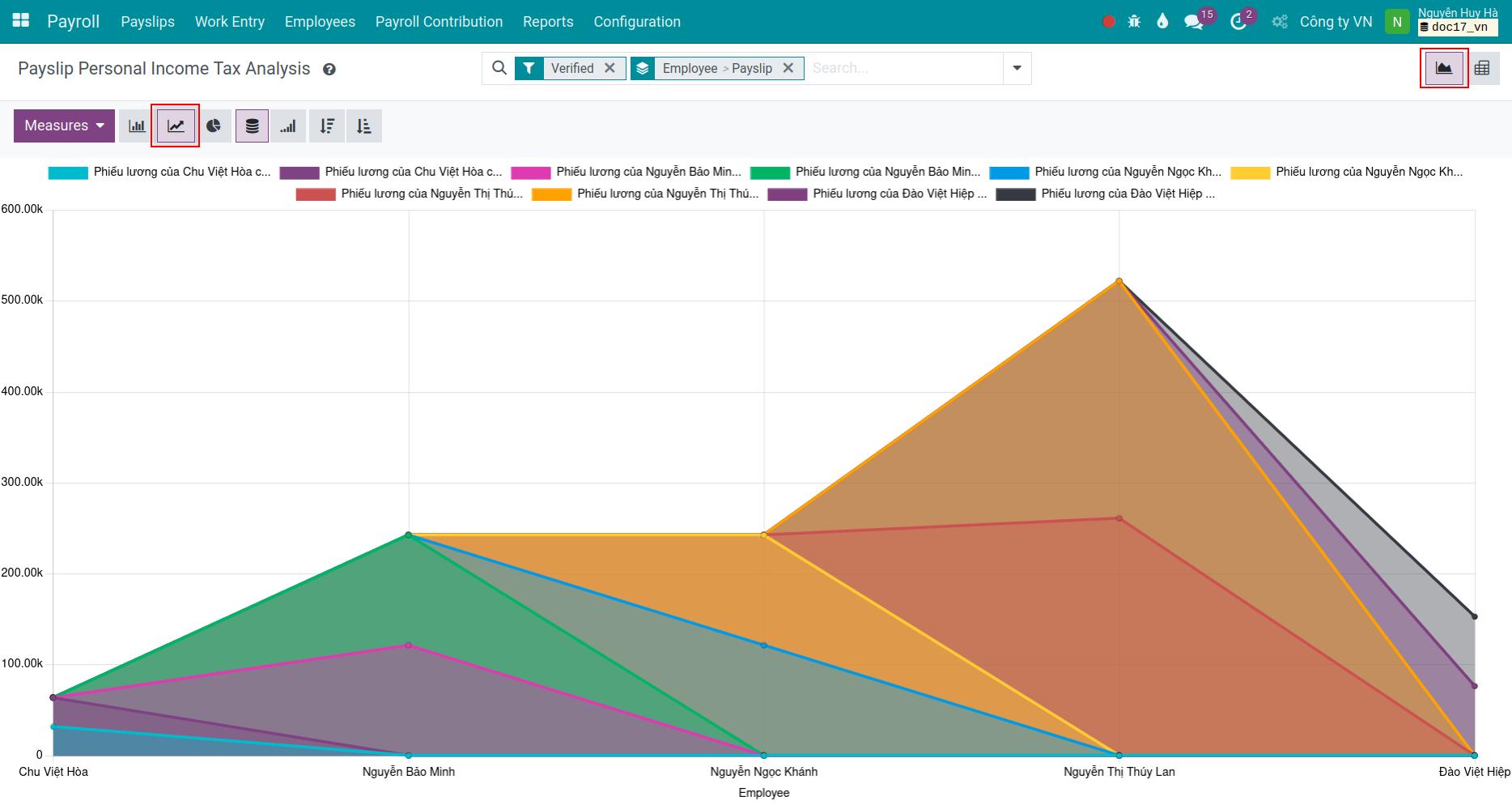Toggle the stacked chart option

pyautogui.click(x=252, y=126)
